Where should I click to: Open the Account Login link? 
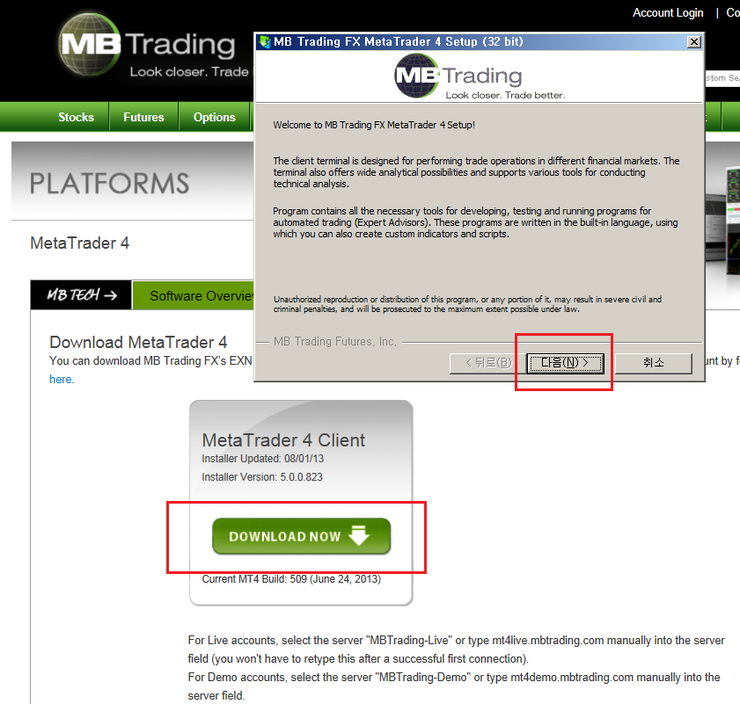click(x=668, y=13)
